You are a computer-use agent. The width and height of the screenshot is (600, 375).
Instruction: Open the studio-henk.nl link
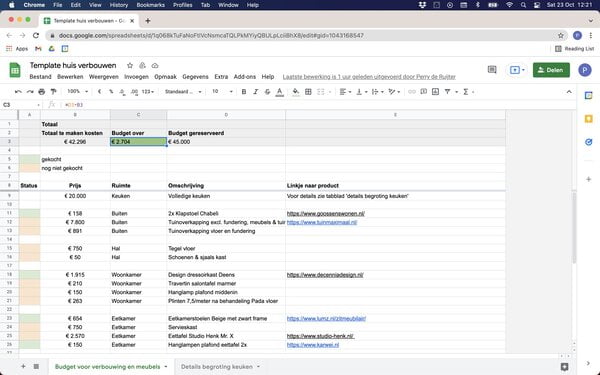click(320, 336)
